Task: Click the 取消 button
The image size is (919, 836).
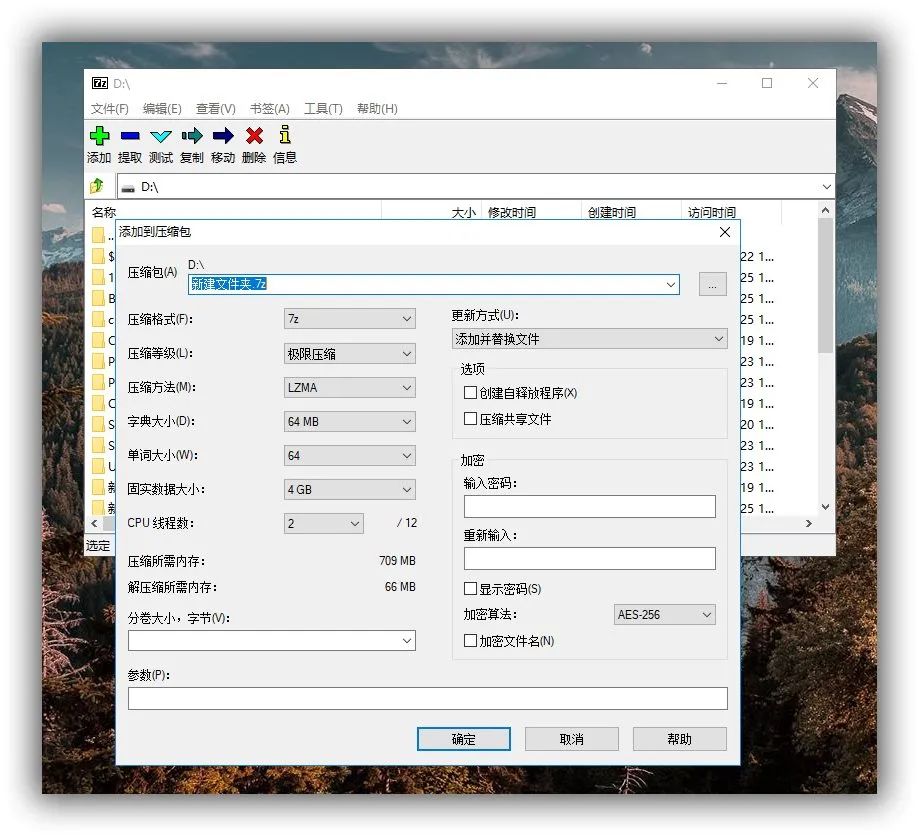Action: (572, 739)
